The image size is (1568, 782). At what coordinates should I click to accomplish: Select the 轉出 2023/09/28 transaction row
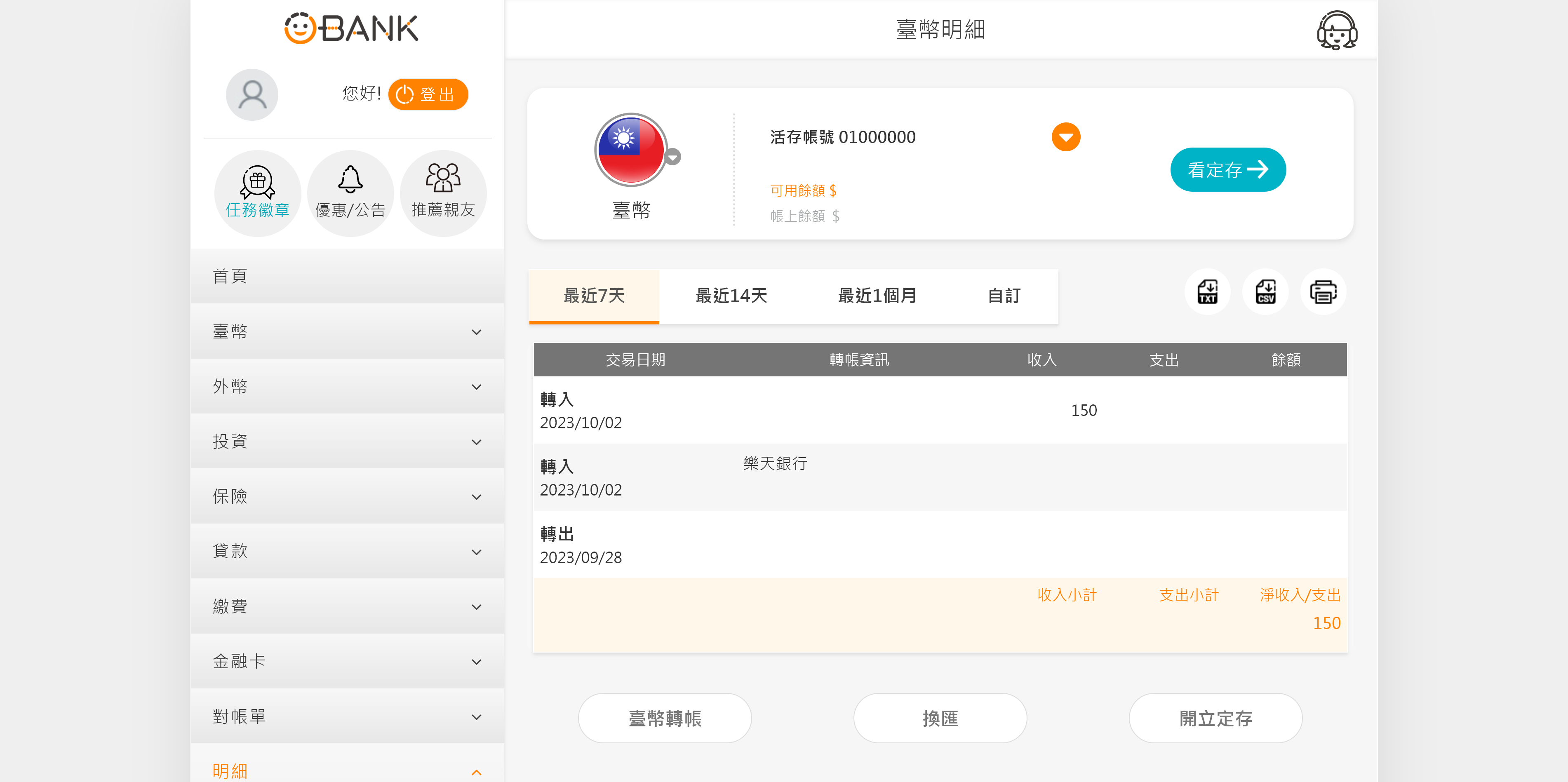(940, 545)
